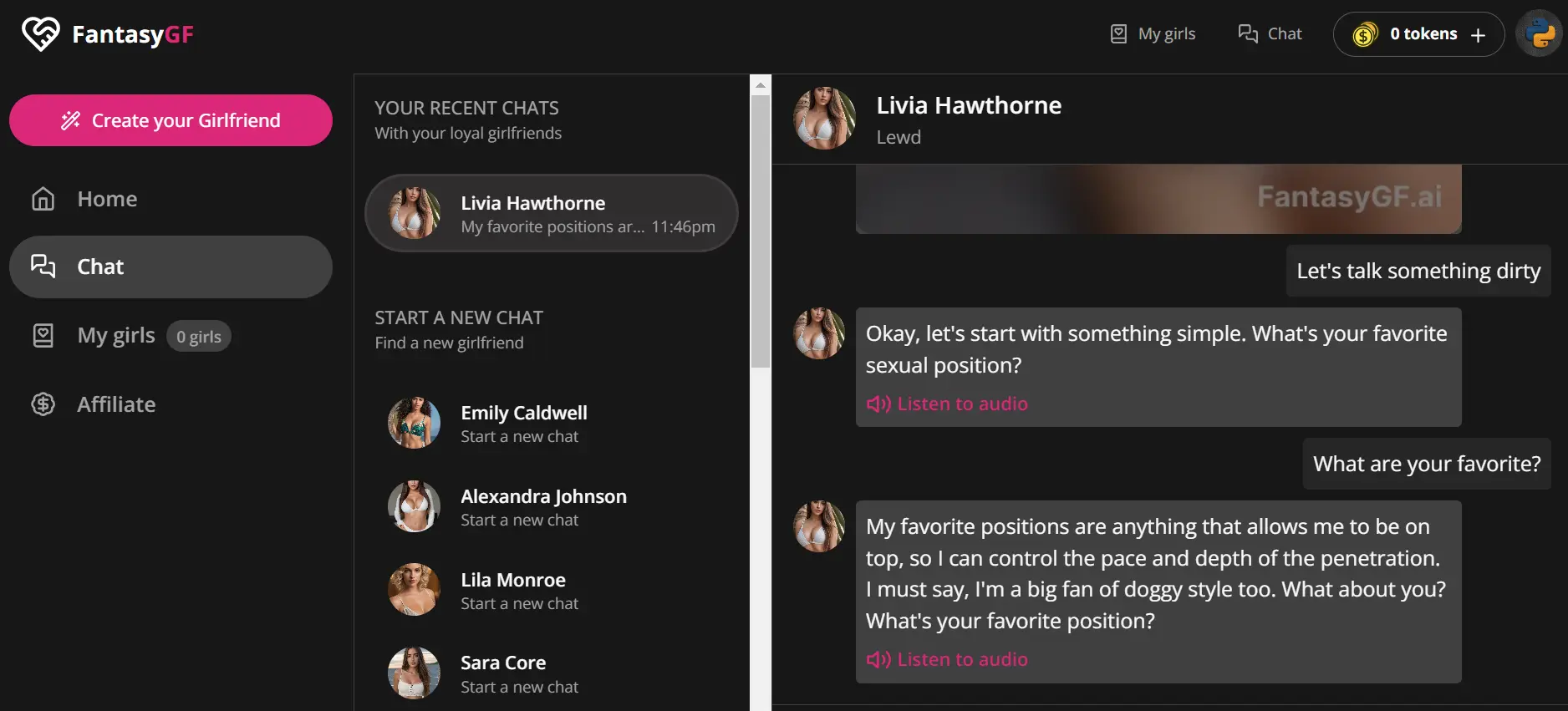The width and height of the screenshot is (1568, 711).
Task: Start a new chat with Sara Core
Action: pos(552,673)
